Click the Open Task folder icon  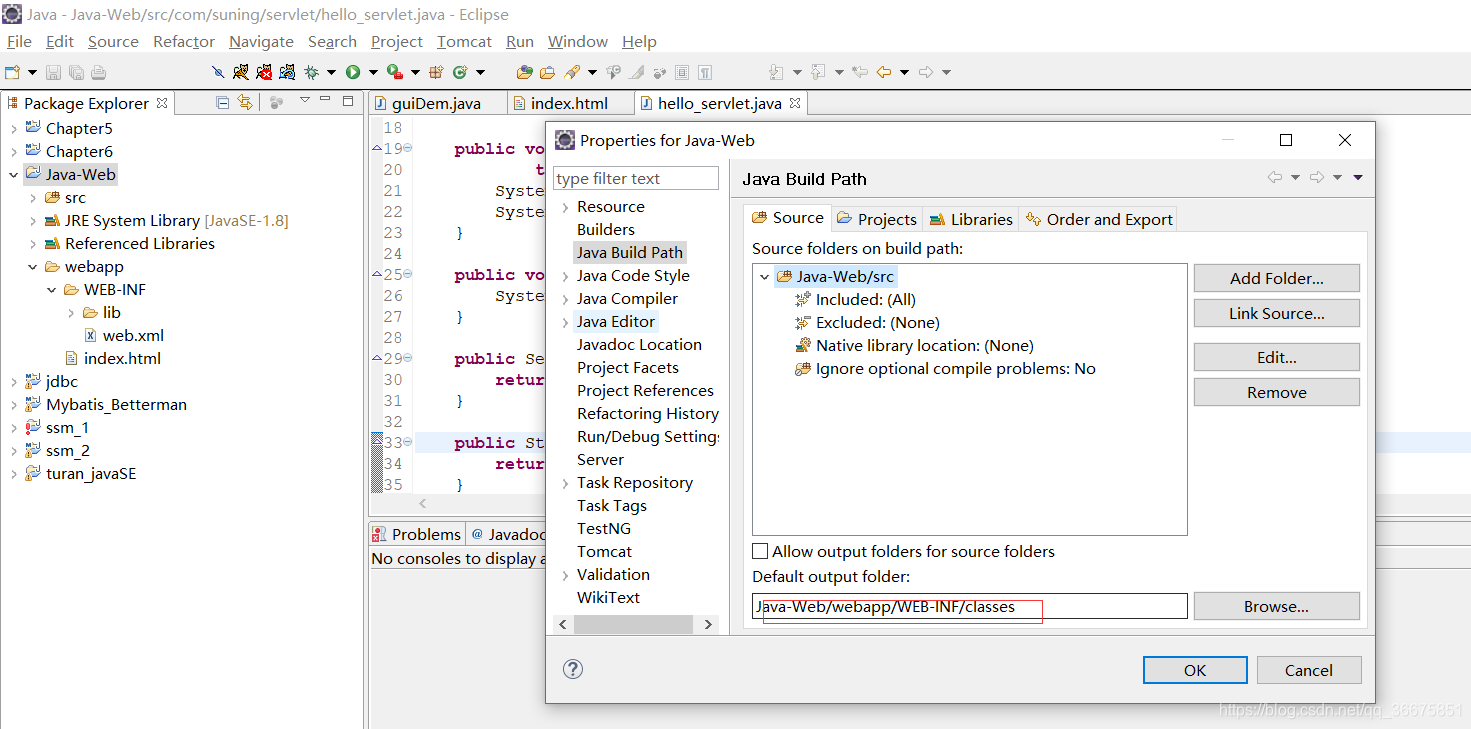(x=547, y=72)
